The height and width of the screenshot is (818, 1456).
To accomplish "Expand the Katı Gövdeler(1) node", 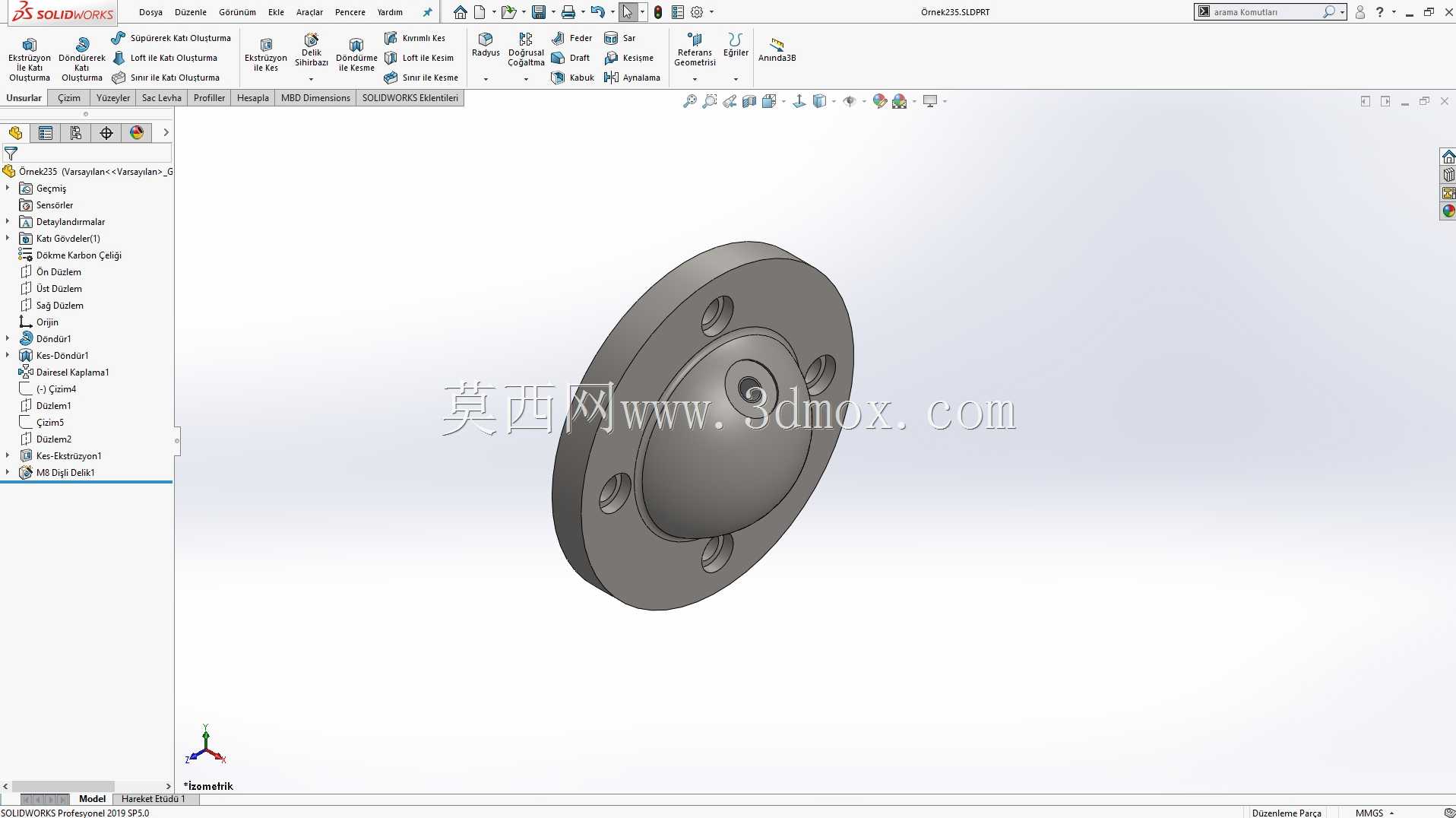I will pyautogui.click(x=8, y=238).
